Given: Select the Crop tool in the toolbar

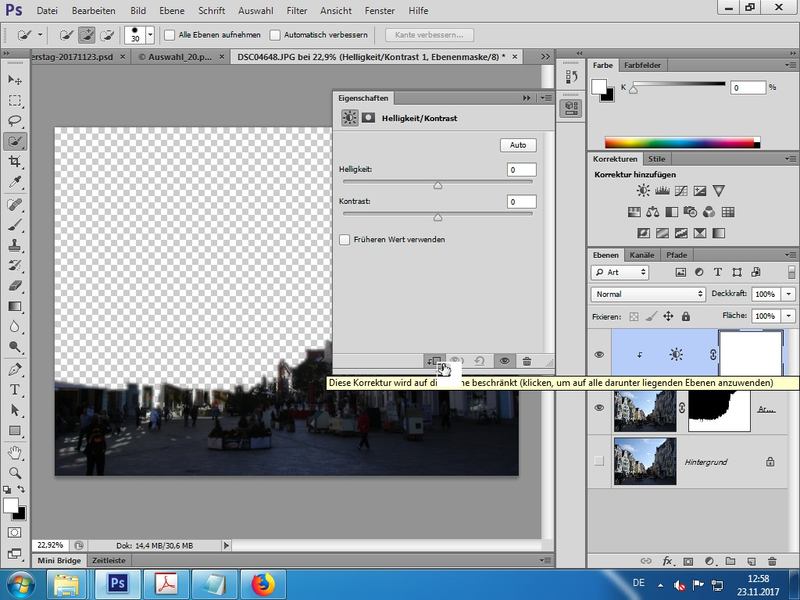Looking at the screenshot, I should coord(15,161).
